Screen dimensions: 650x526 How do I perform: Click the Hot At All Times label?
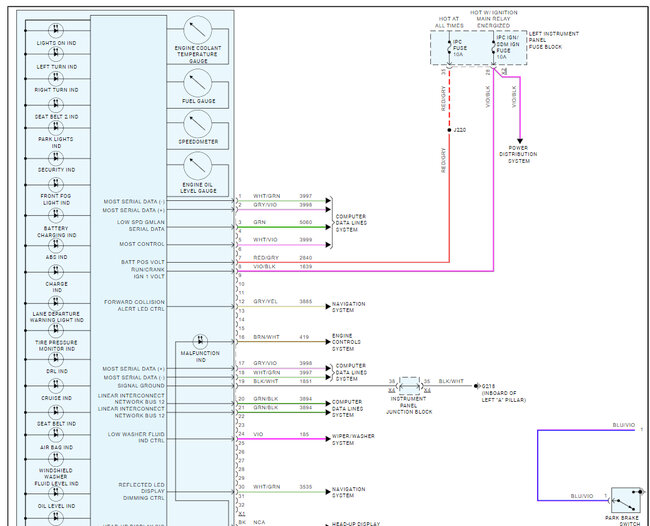coord(449,22)
